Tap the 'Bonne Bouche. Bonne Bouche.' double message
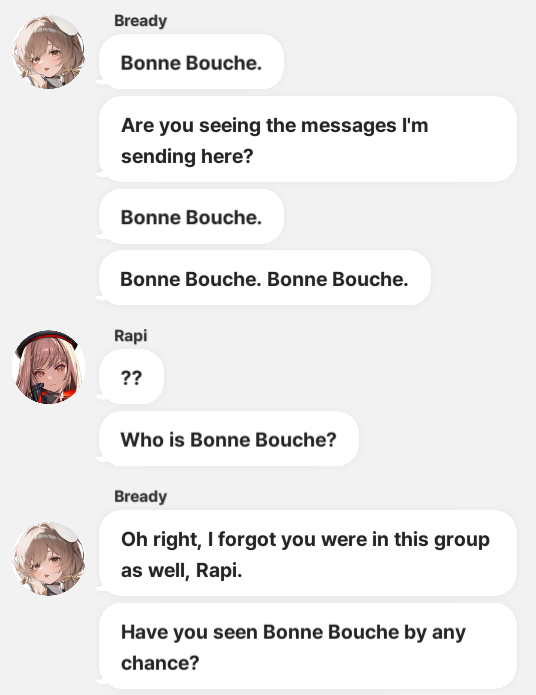This screenshot has height=695, width=536. 264,278
